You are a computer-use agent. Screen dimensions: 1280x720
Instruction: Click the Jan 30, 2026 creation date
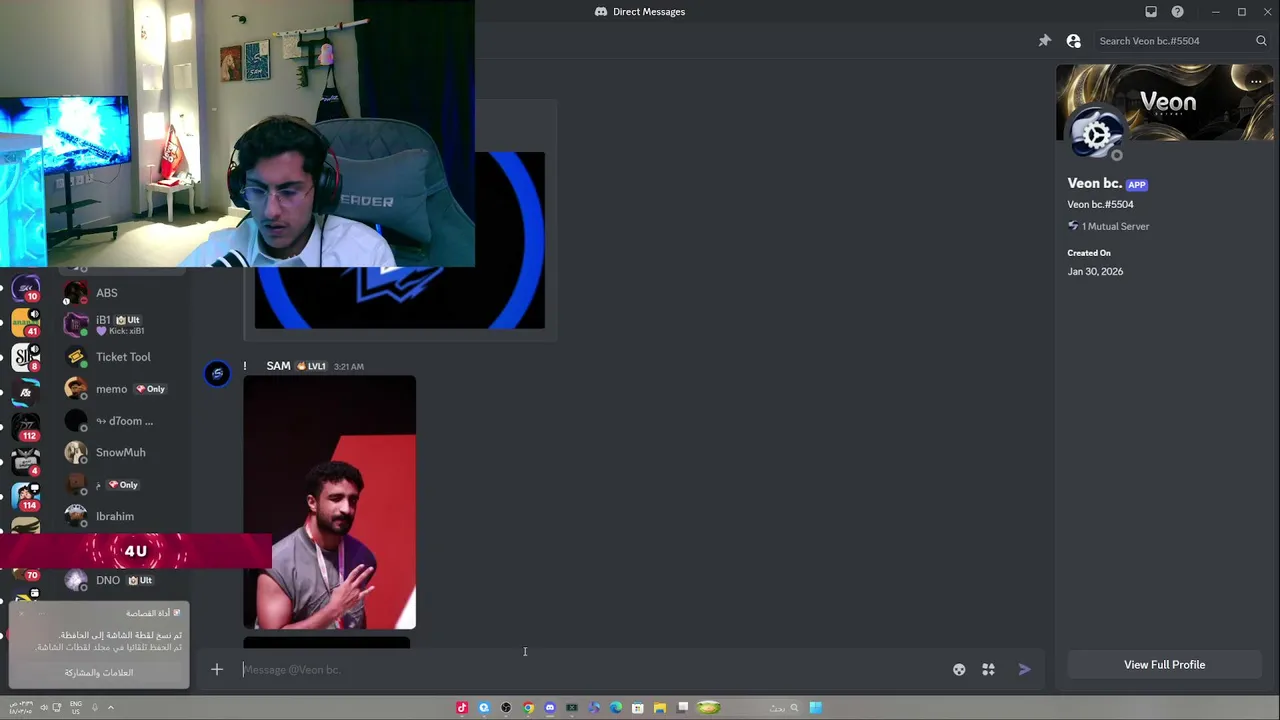point(1095,272)
